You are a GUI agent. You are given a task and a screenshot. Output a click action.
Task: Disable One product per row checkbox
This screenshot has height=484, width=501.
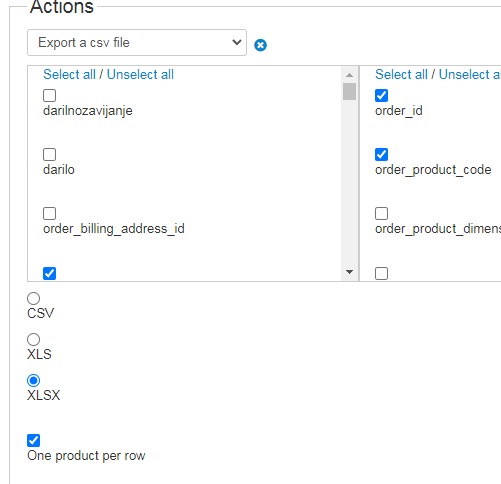coord(33,441)
